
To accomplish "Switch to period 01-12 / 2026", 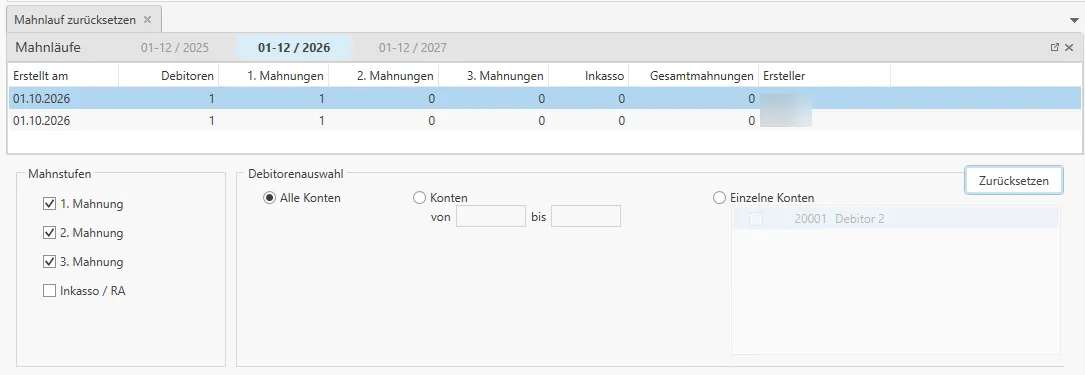I will (x=293, y=48).
